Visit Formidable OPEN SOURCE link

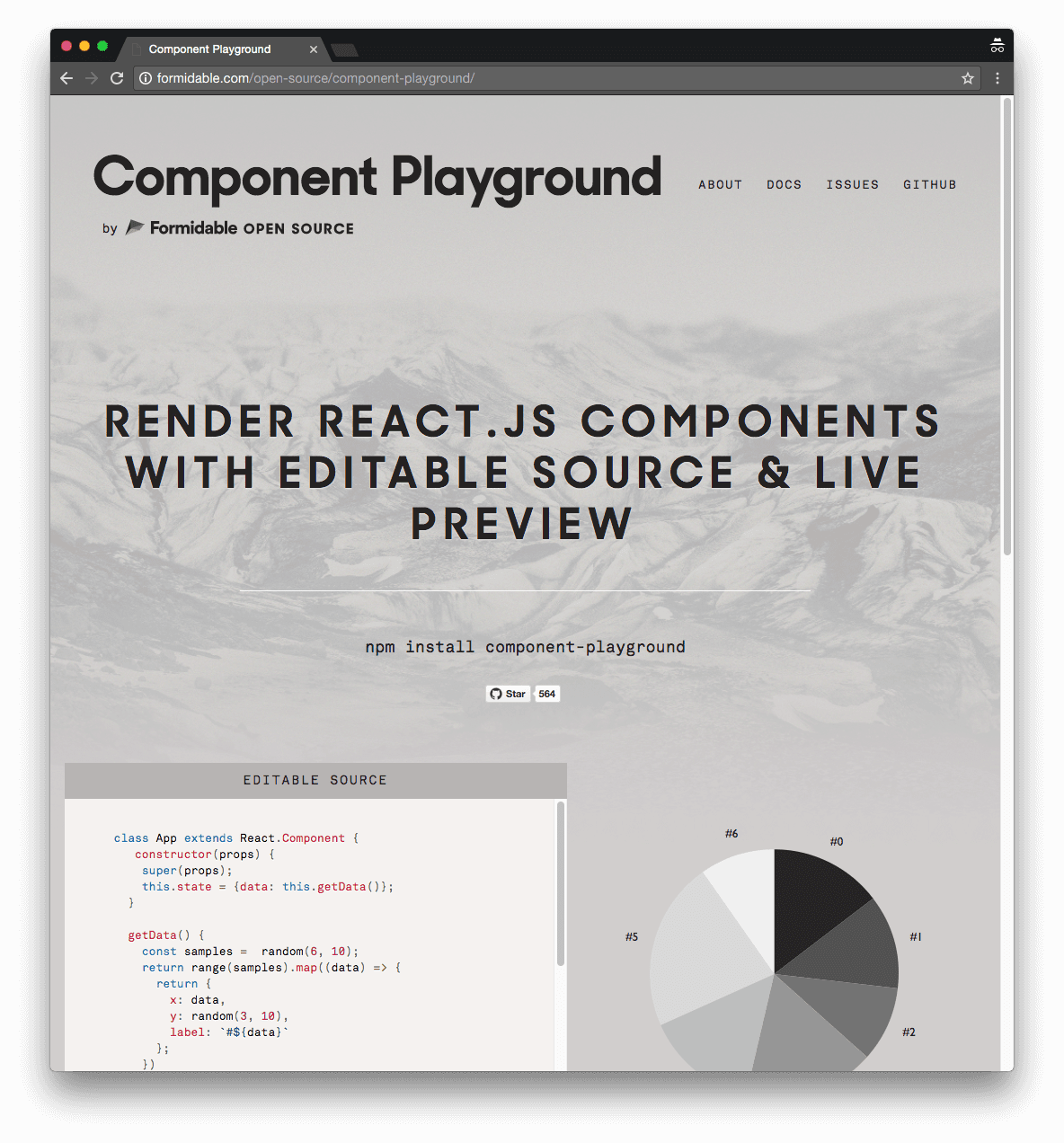pos(252,228)
